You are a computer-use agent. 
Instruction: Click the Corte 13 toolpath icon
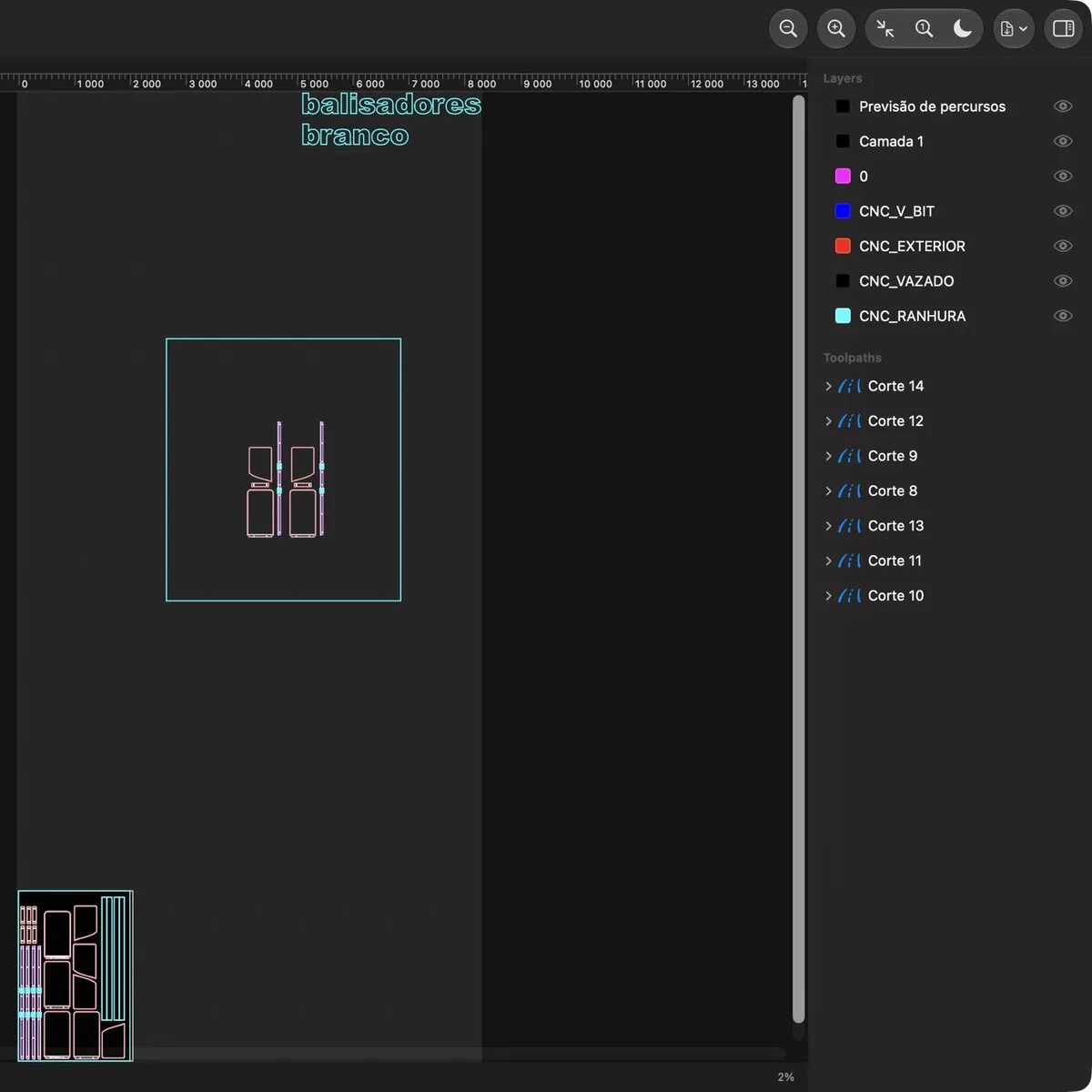pos(850,526)
